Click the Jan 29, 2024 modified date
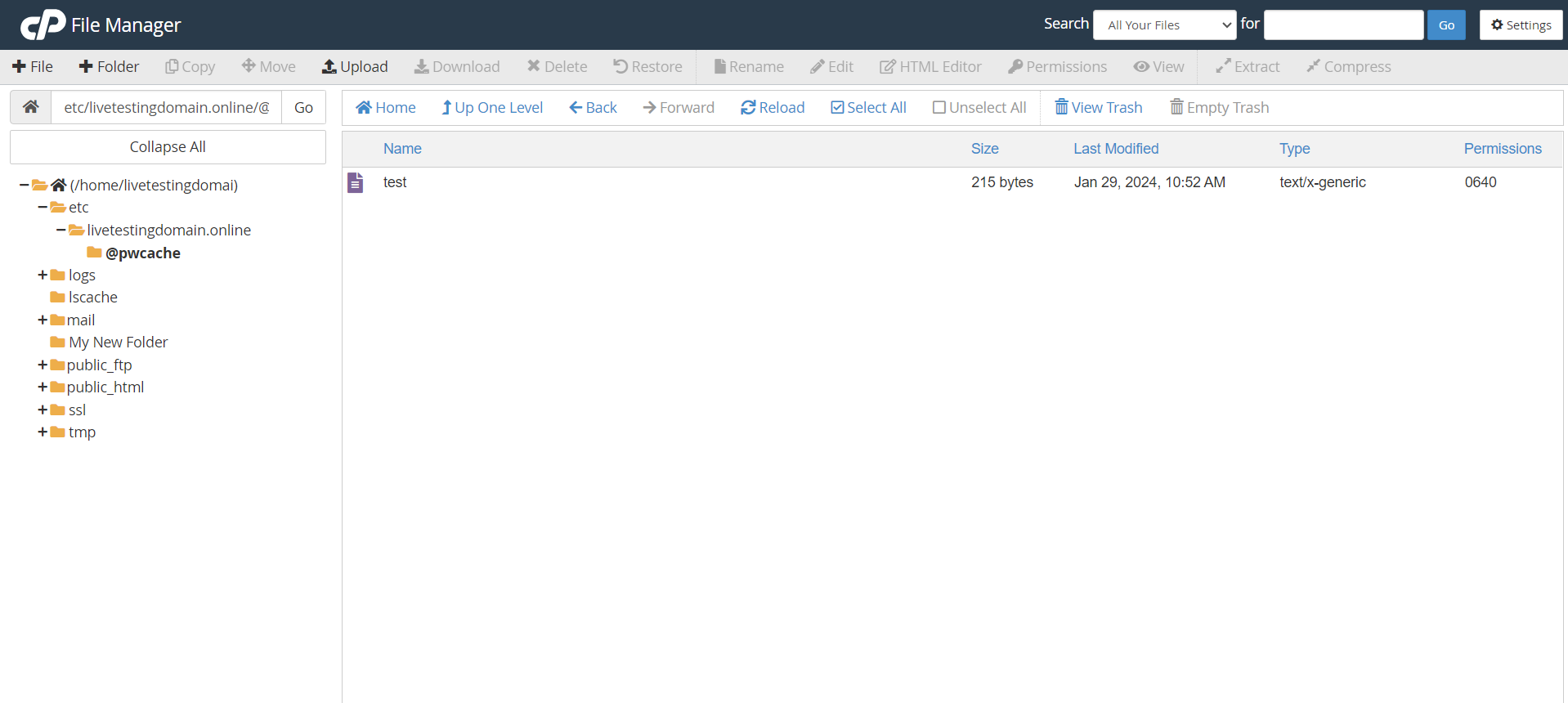This screenshot has height=703, width=1568. pyautogui.click(x=1149, y=182)
